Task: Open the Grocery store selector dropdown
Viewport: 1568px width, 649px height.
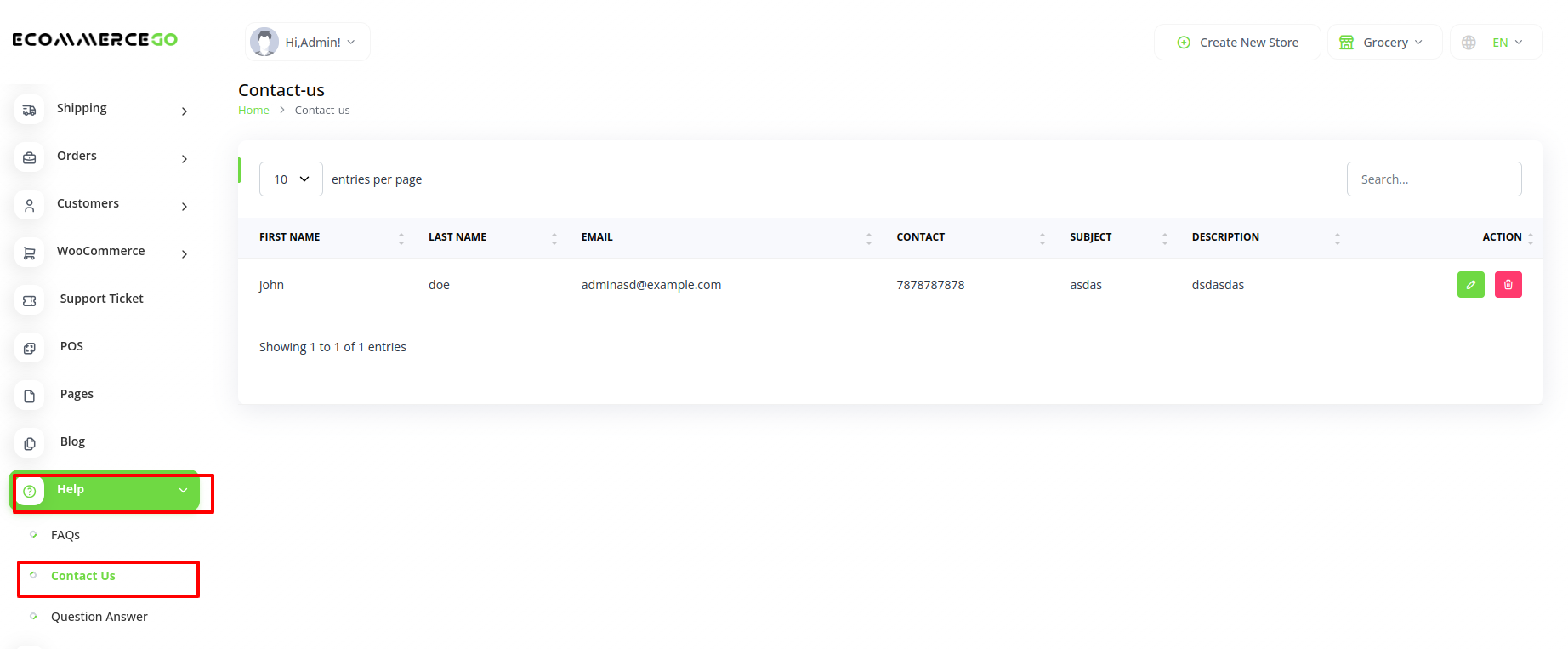Action: 1384,43
